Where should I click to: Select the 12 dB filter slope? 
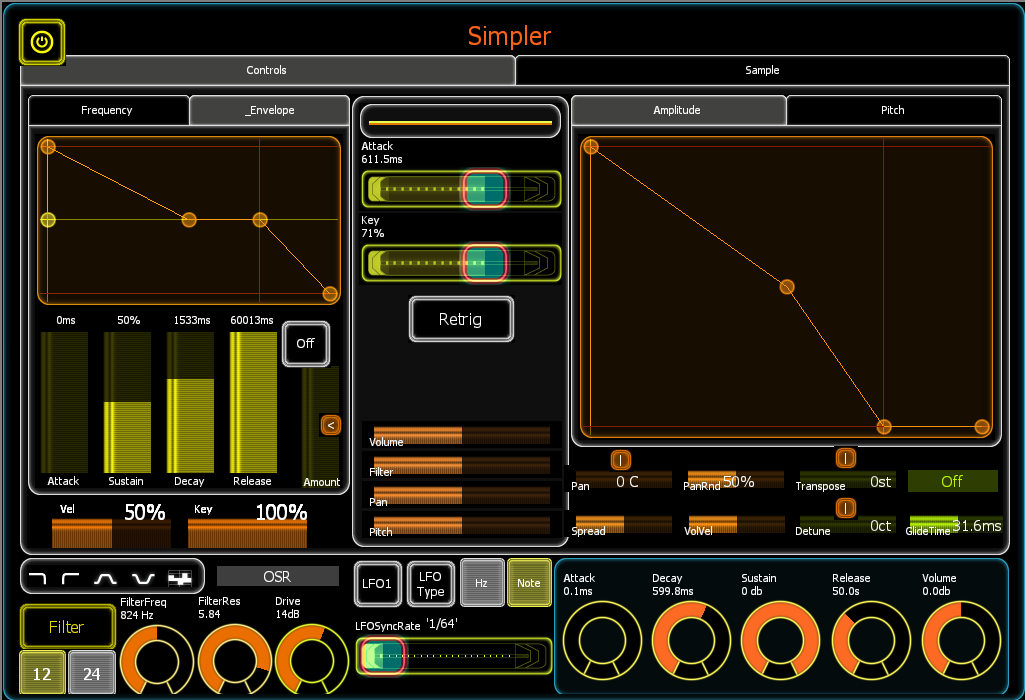pos(42,673)
